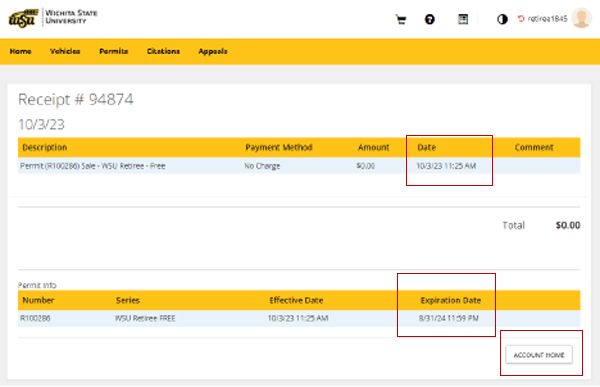600x387 pixels.
Task: Open the Permits menu
Action: point(114,51)
